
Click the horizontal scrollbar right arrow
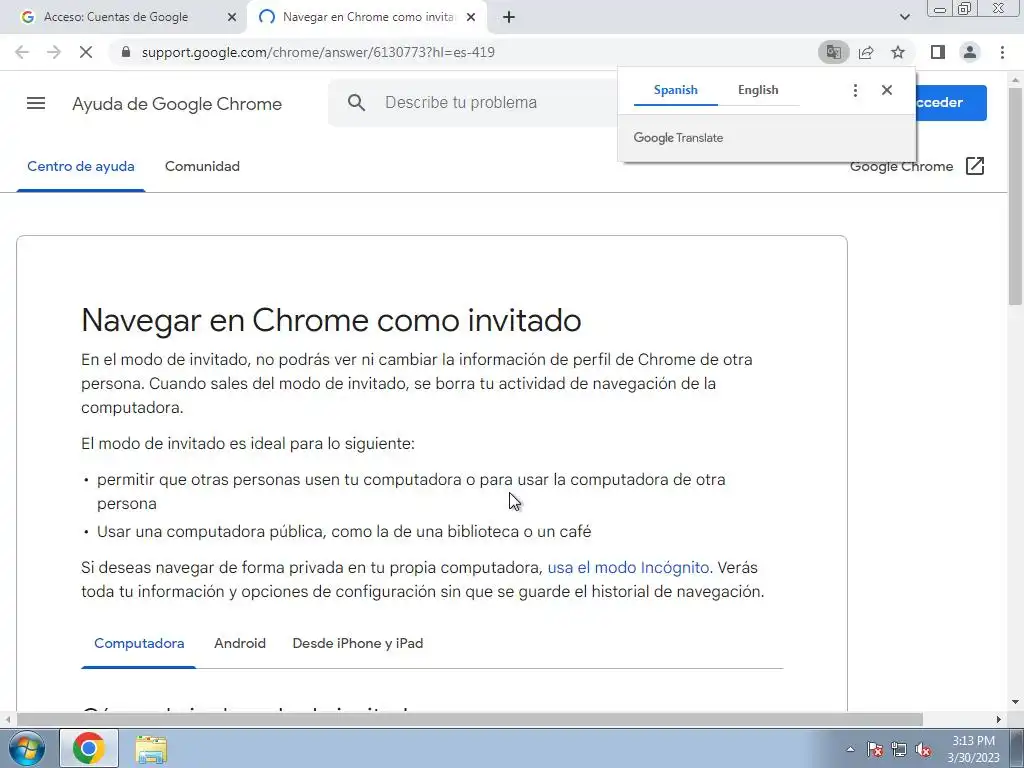click(999, 720)
